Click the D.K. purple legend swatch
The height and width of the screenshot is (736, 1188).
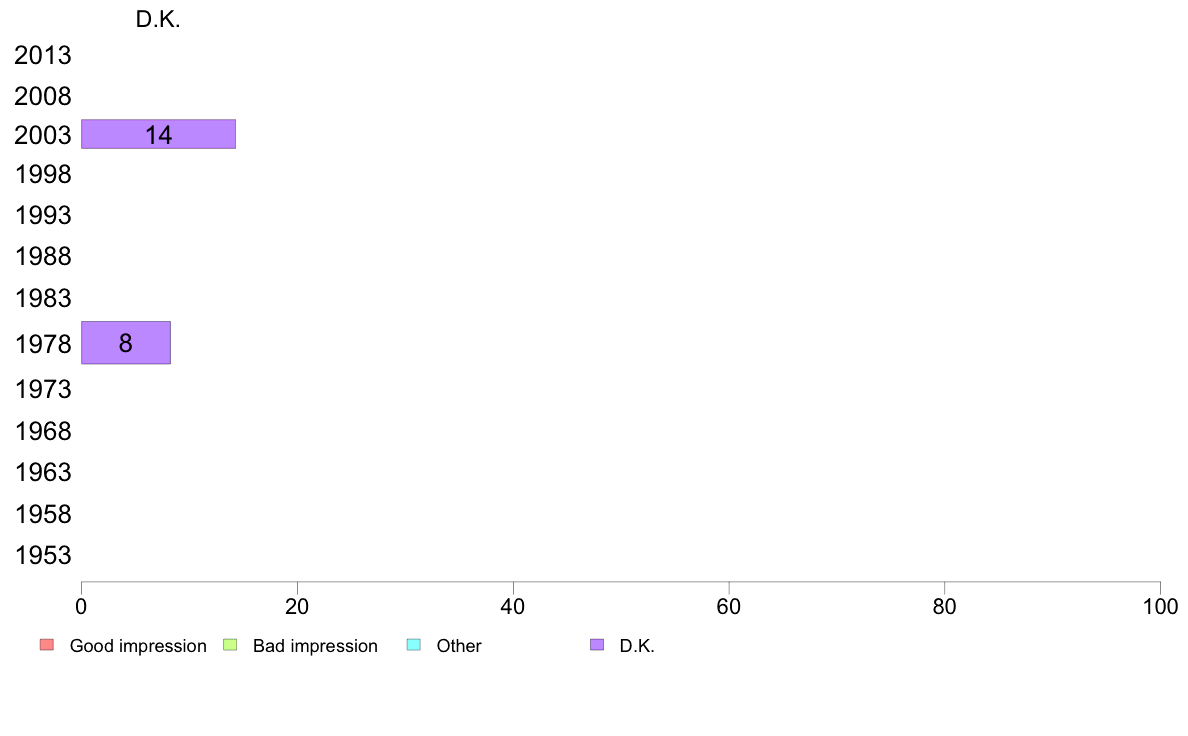click(597, 645)
